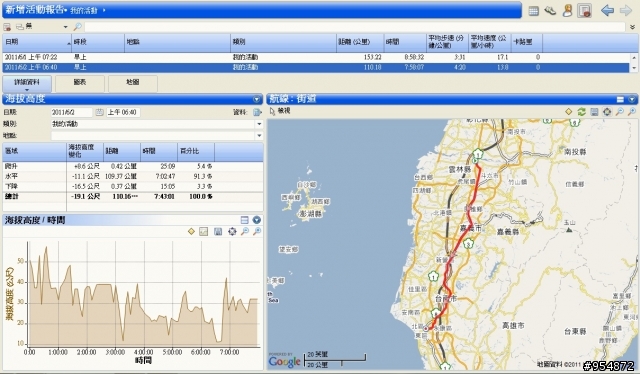Click the 百分比 column header
Viewport: 640px width, 374px height.
coord(196,151)
